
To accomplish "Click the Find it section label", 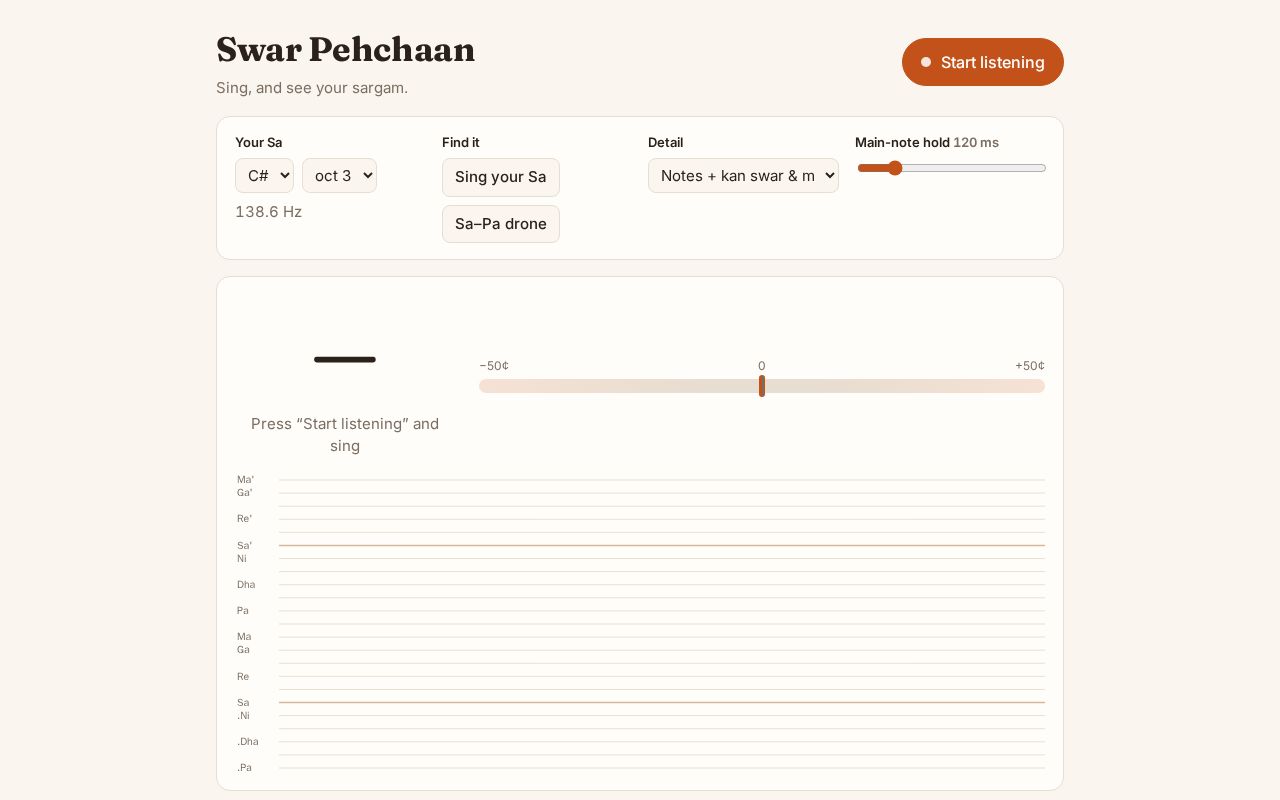I will tap(461, 142).
